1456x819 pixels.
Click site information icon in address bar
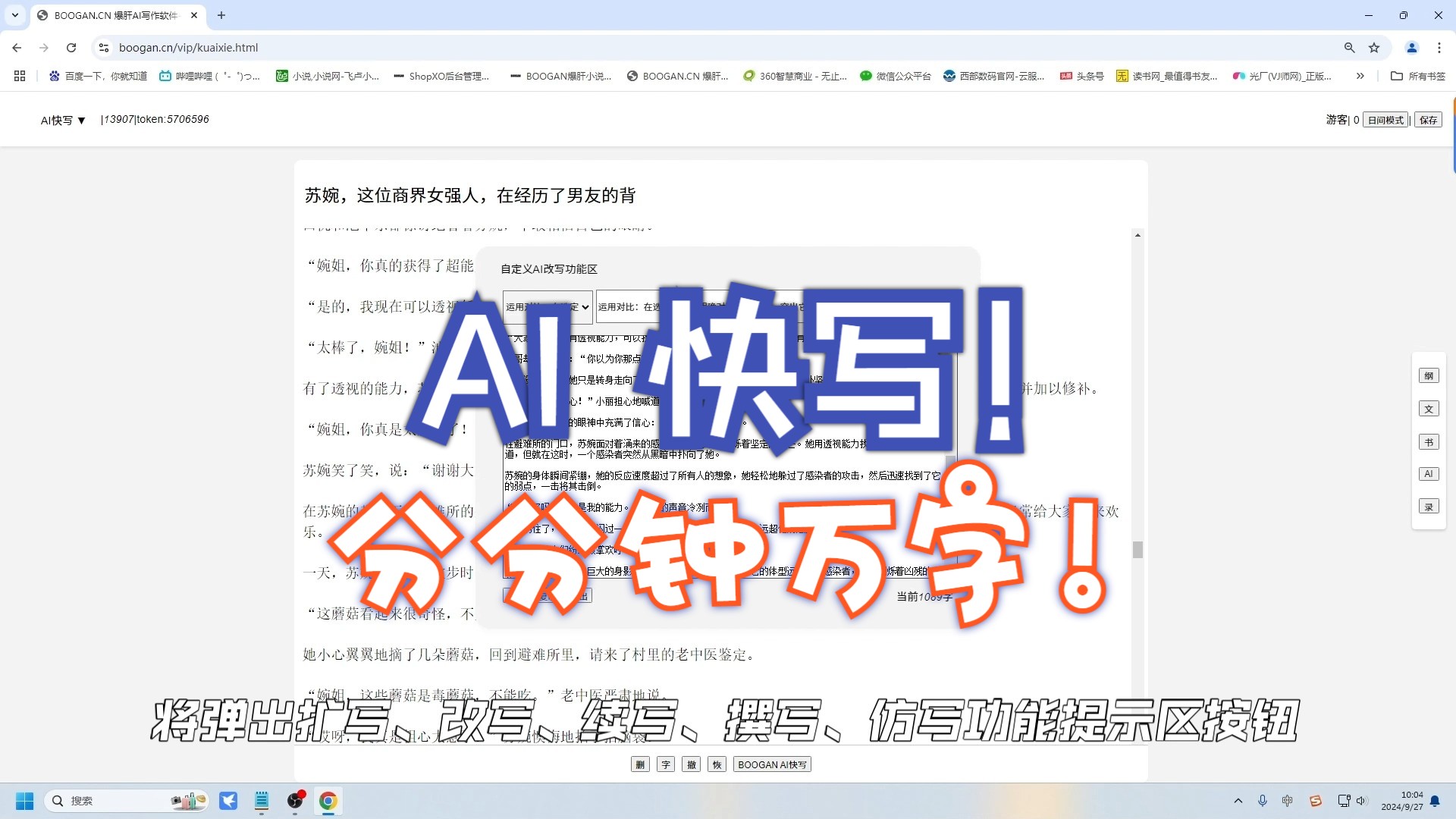pos(104,47)
